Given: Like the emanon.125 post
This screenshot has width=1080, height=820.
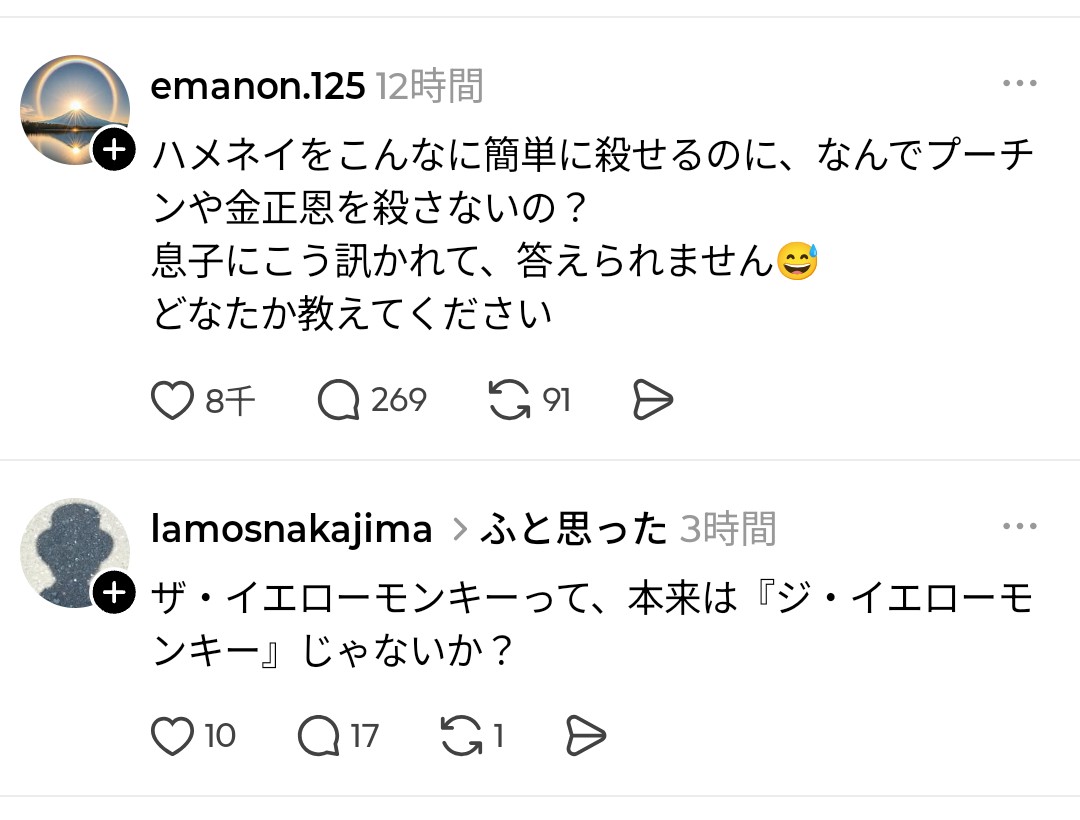Looking at the screenshot, I should click(x=172, y=401).
